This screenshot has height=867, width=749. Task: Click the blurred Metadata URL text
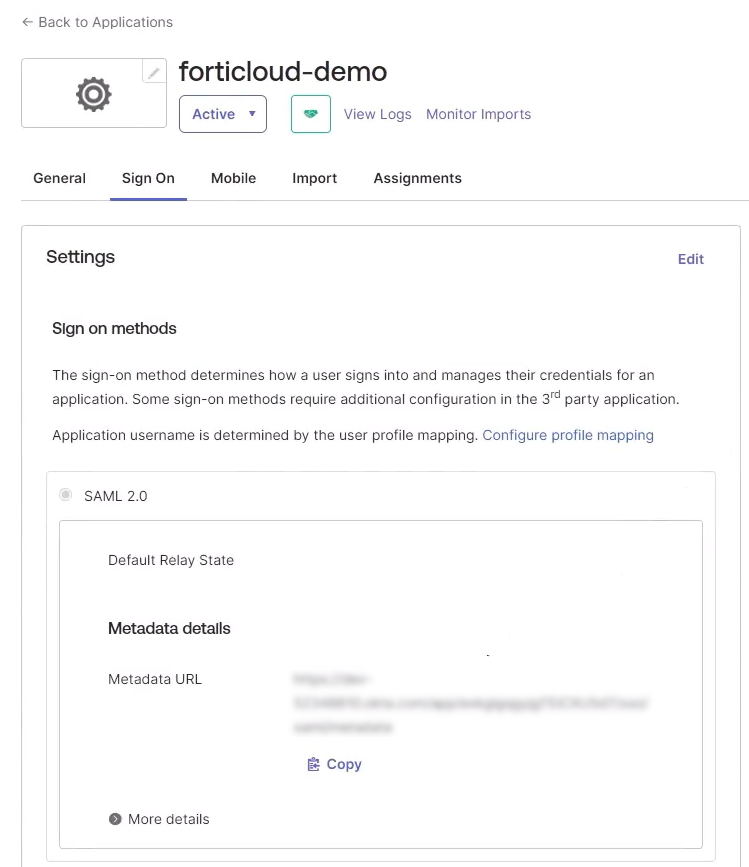coord(470,703)
